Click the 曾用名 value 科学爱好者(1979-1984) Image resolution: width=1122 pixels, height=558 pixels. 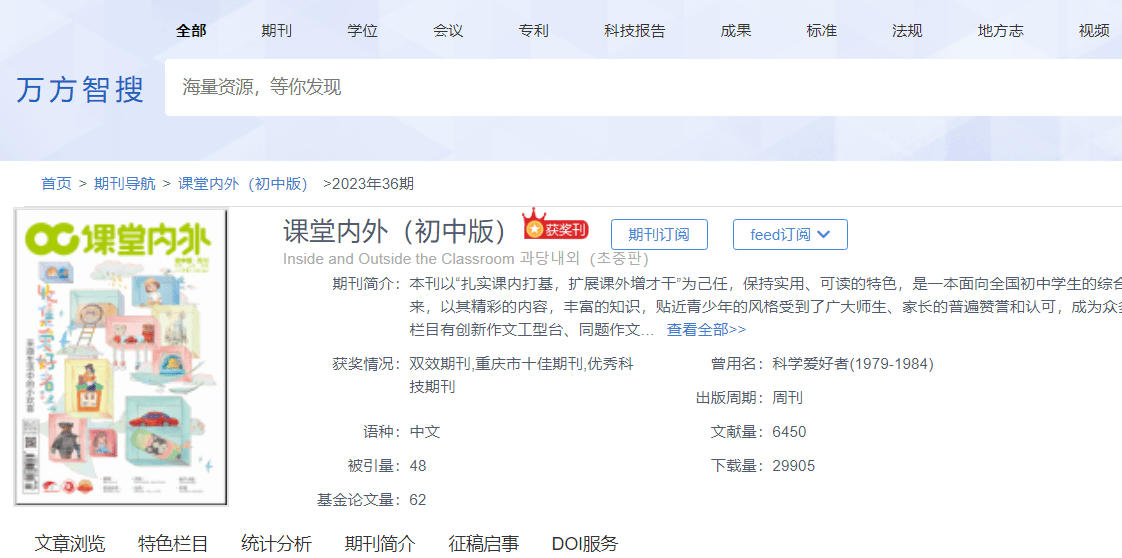click(x=853, y=364)
